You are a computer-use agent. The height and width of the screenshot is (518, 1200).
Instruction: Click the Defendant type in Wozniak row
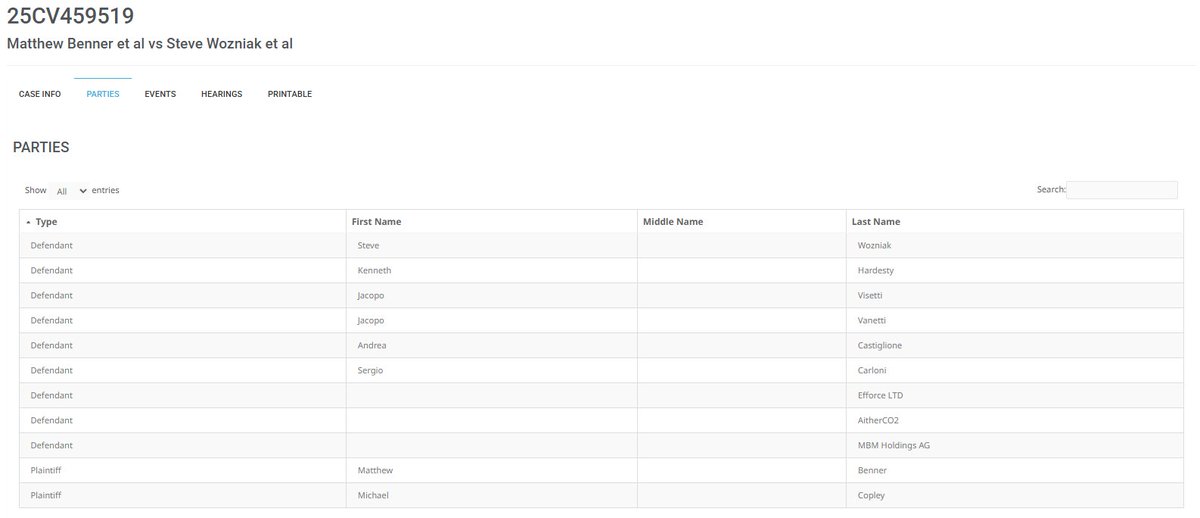(x=183, y=246)
